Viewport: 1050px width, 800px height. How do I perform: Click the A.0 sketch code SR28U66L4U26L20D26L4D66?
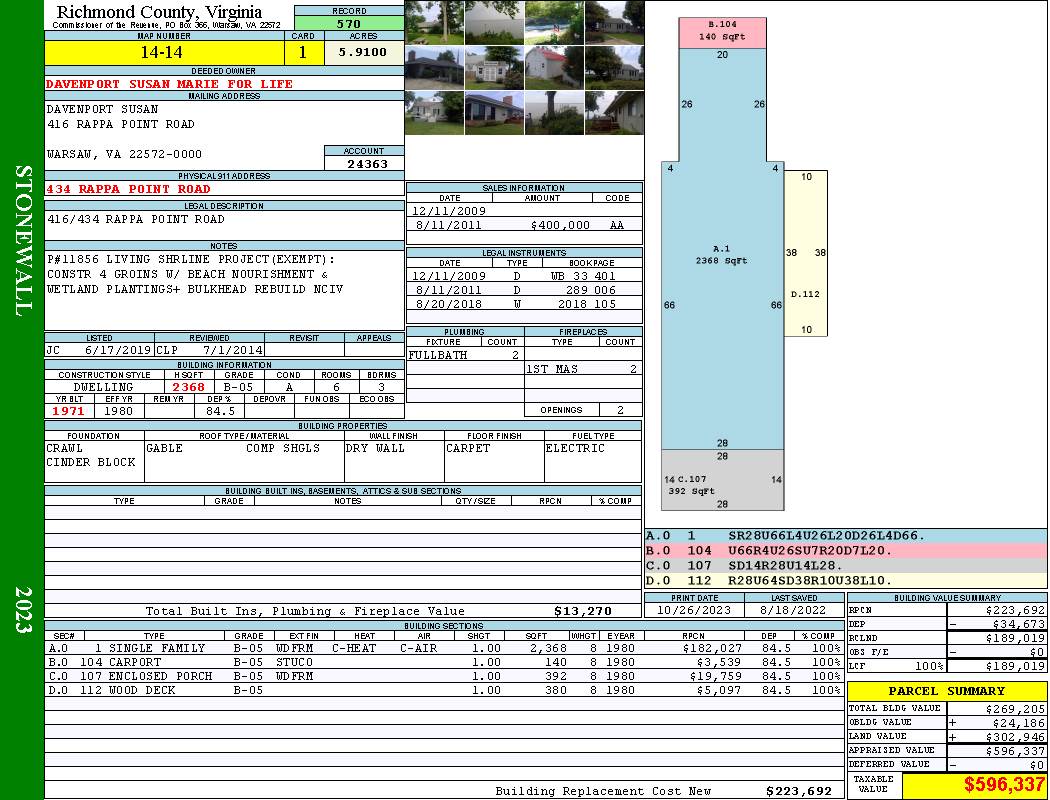pyautogui.click(x=826, y=536)
